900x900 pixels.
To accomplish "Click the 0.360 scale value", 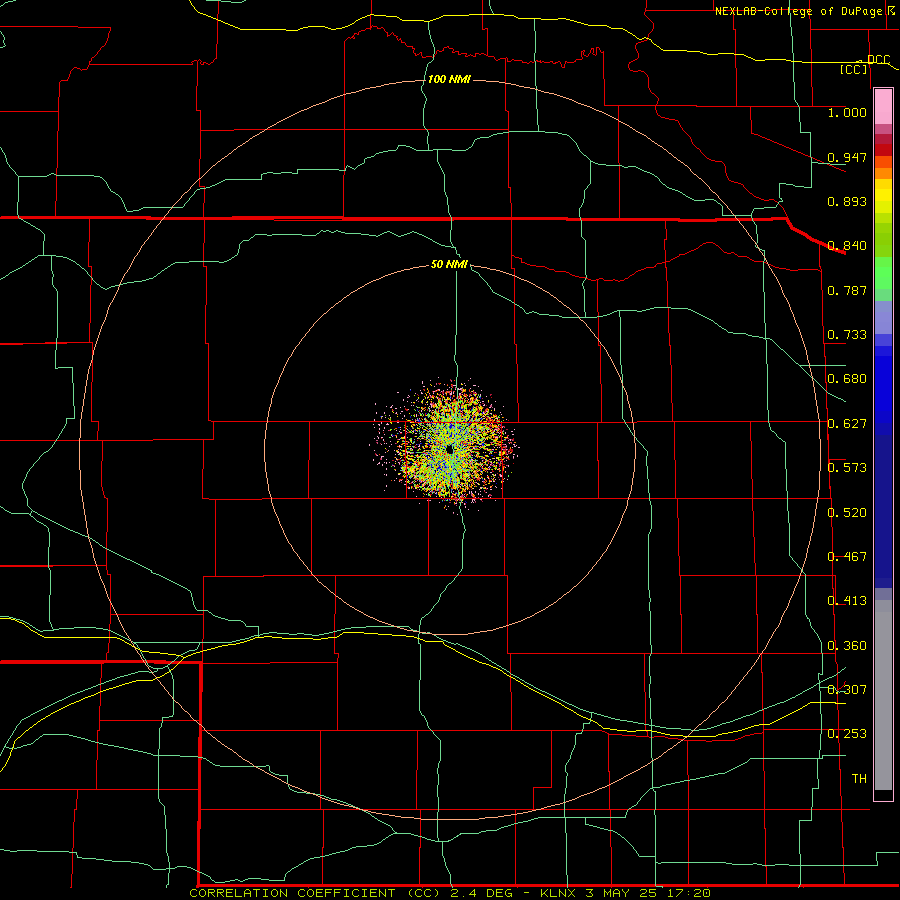I will [x=847, y=646].
